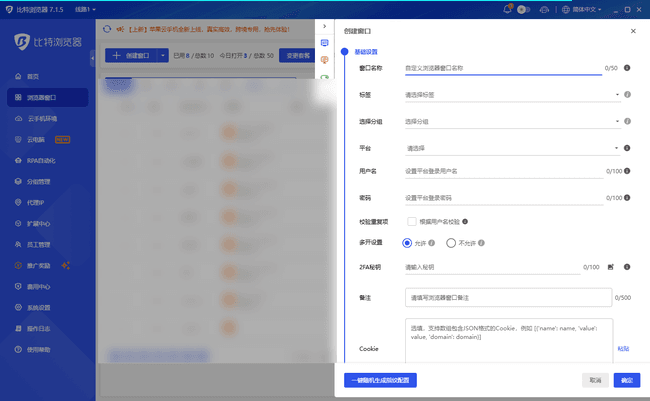Viewport: 650px width, 401px height.
Task: Jump to the 基础设置 section link
Action: pyautogui.click(x=366, y=52)
